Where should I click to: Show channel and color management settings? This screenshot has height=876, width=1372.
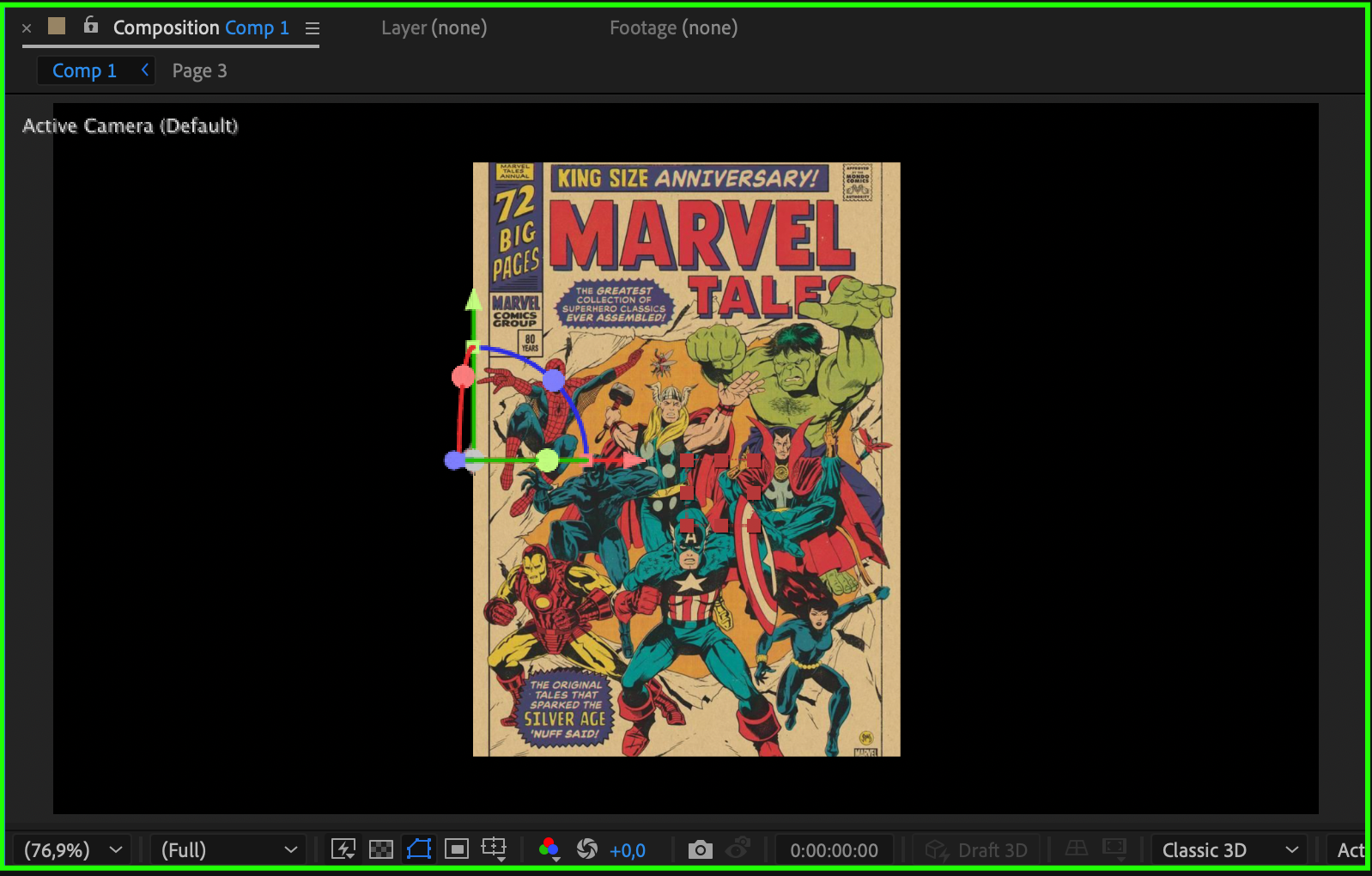pyautogui.click(x=549, y=849)
